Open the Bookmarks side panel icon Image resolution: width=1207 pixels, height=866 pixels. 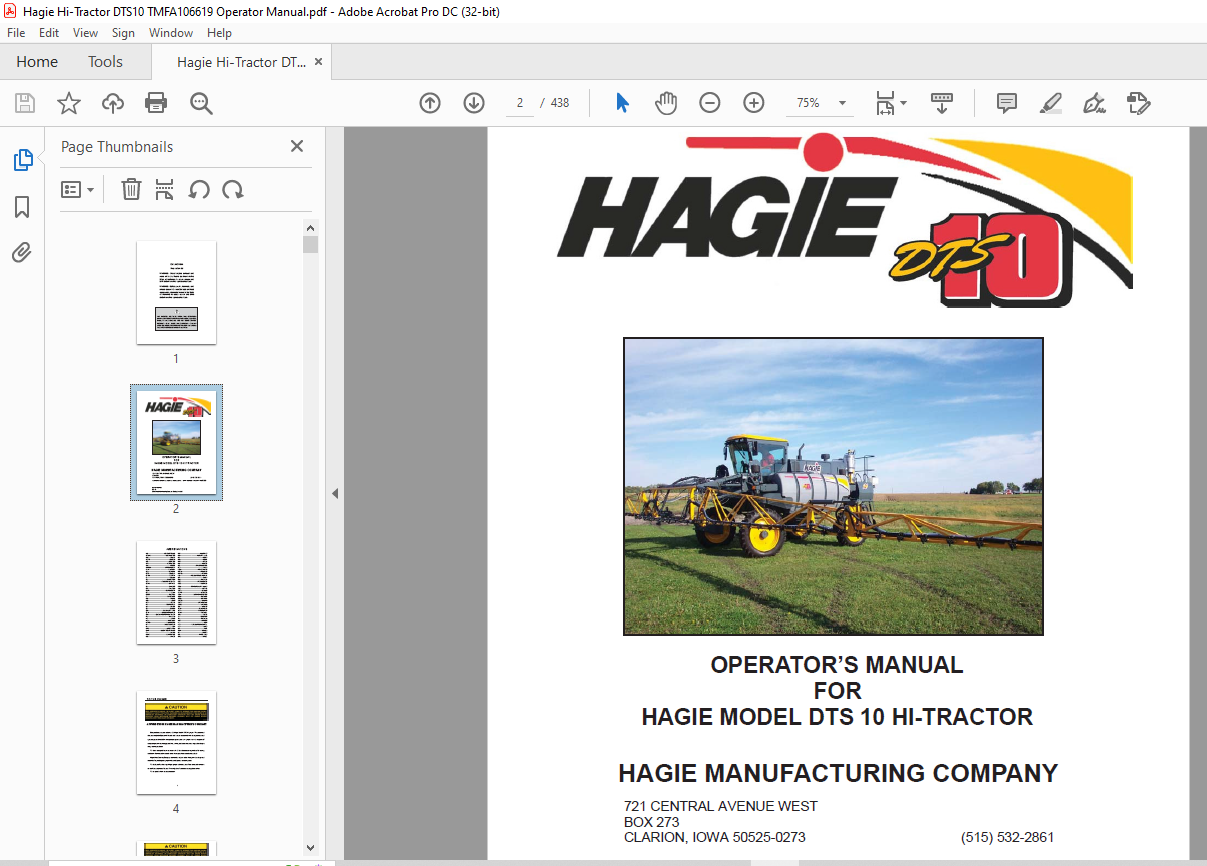pos(22,207)
